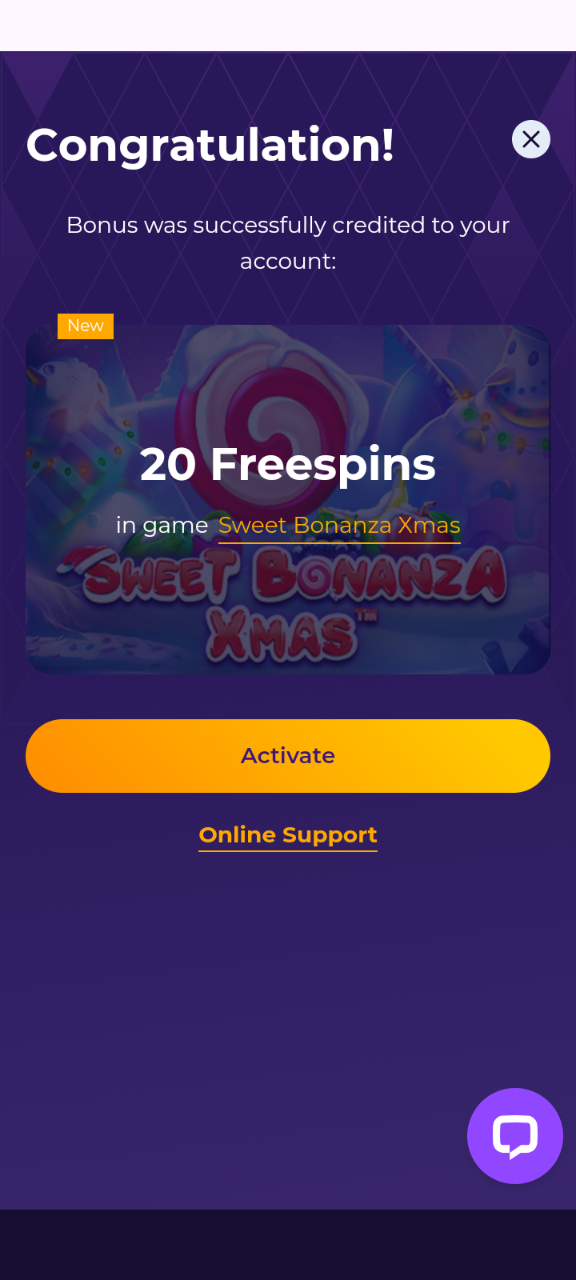The height and width of the screenshot is (1280, 576).
Task: Select the Congratulation! heading
Action: point(210,145)
